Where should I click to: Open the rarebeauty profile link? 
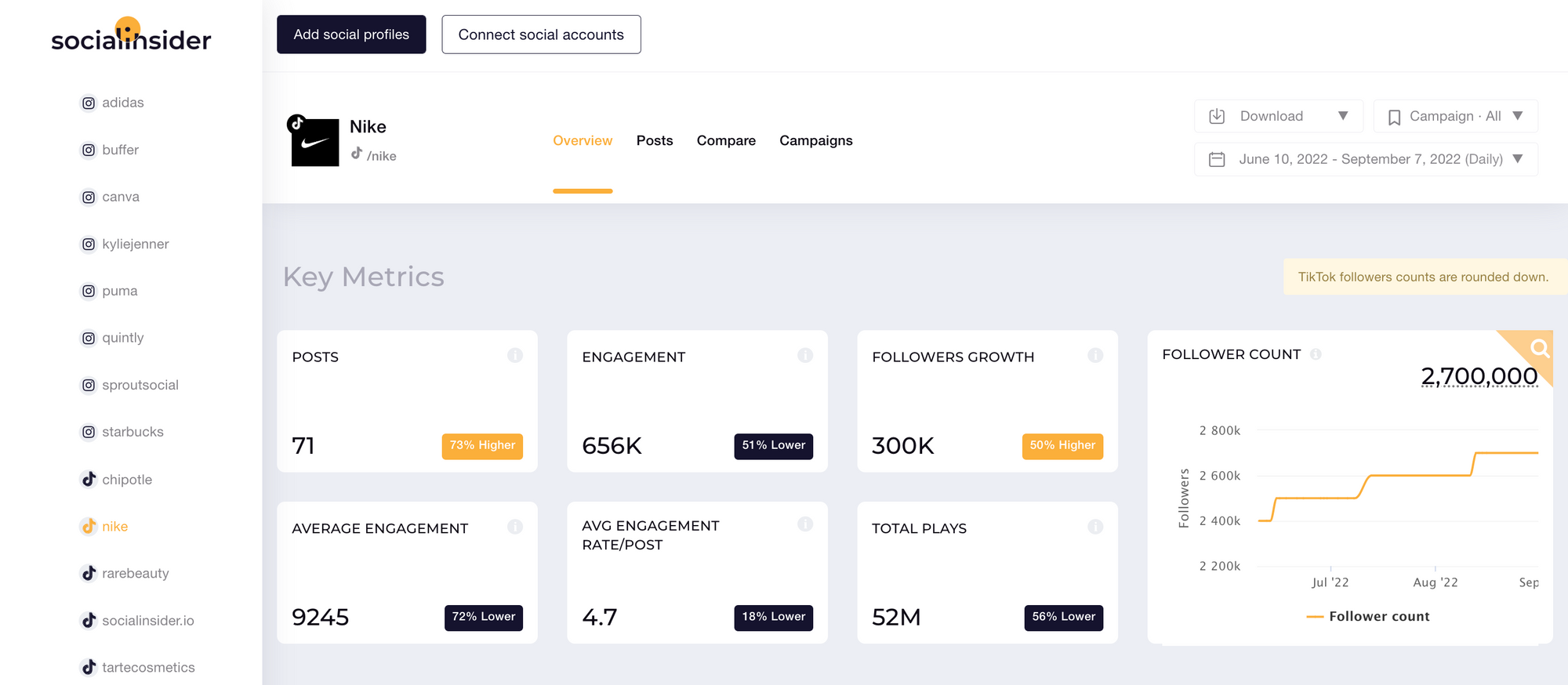pyautogui.click(x=136, y=574)
